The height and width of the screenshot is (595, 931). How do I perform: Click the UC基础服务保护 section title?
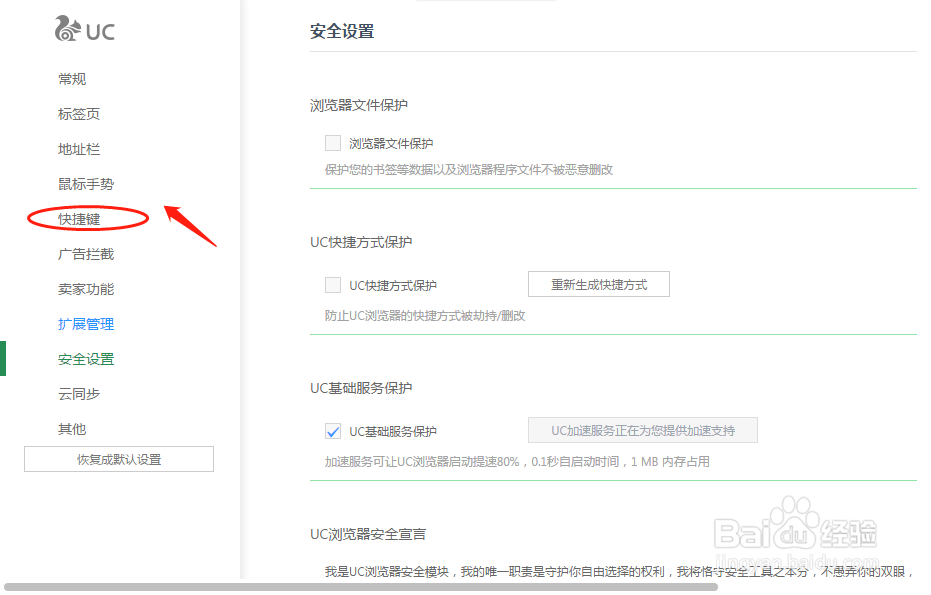click(x=361, y=388)
